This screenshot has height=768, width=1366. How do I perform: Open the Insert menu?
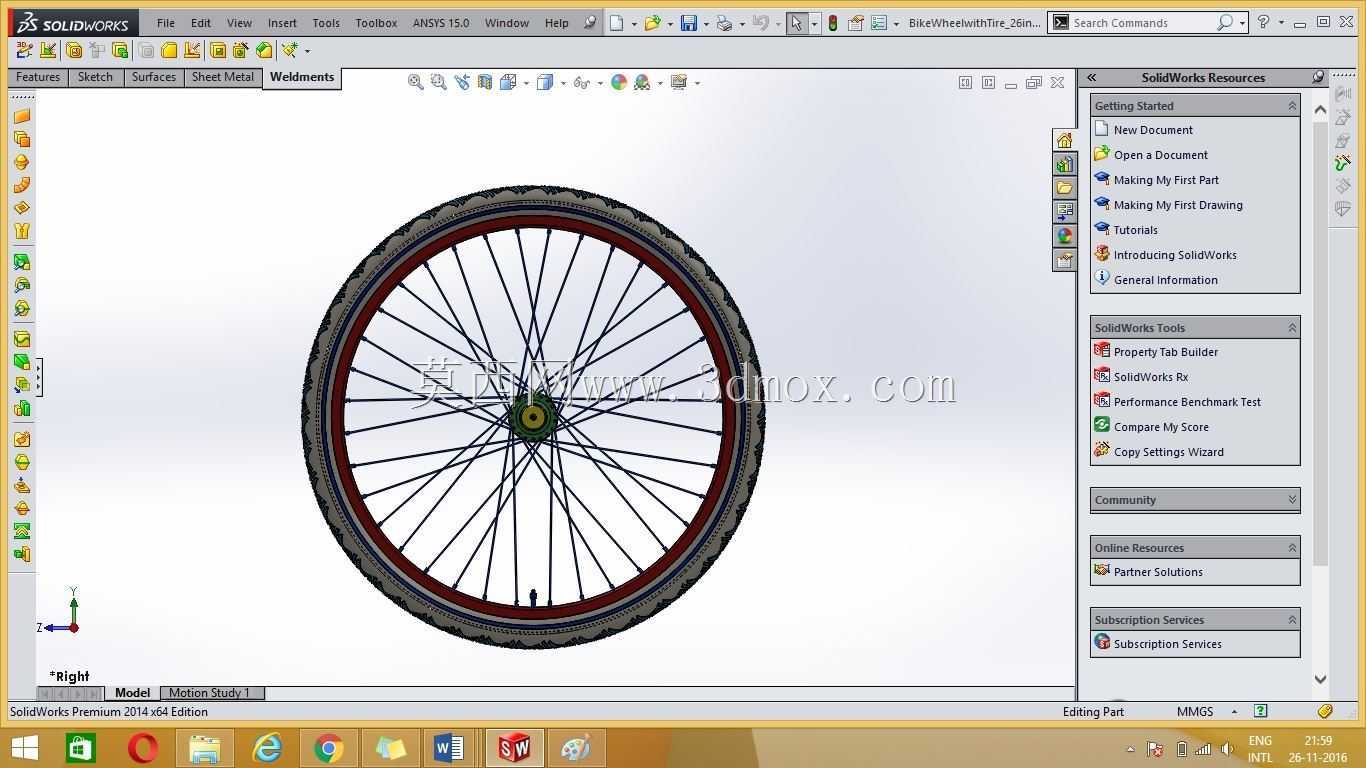tap(282, 22)
